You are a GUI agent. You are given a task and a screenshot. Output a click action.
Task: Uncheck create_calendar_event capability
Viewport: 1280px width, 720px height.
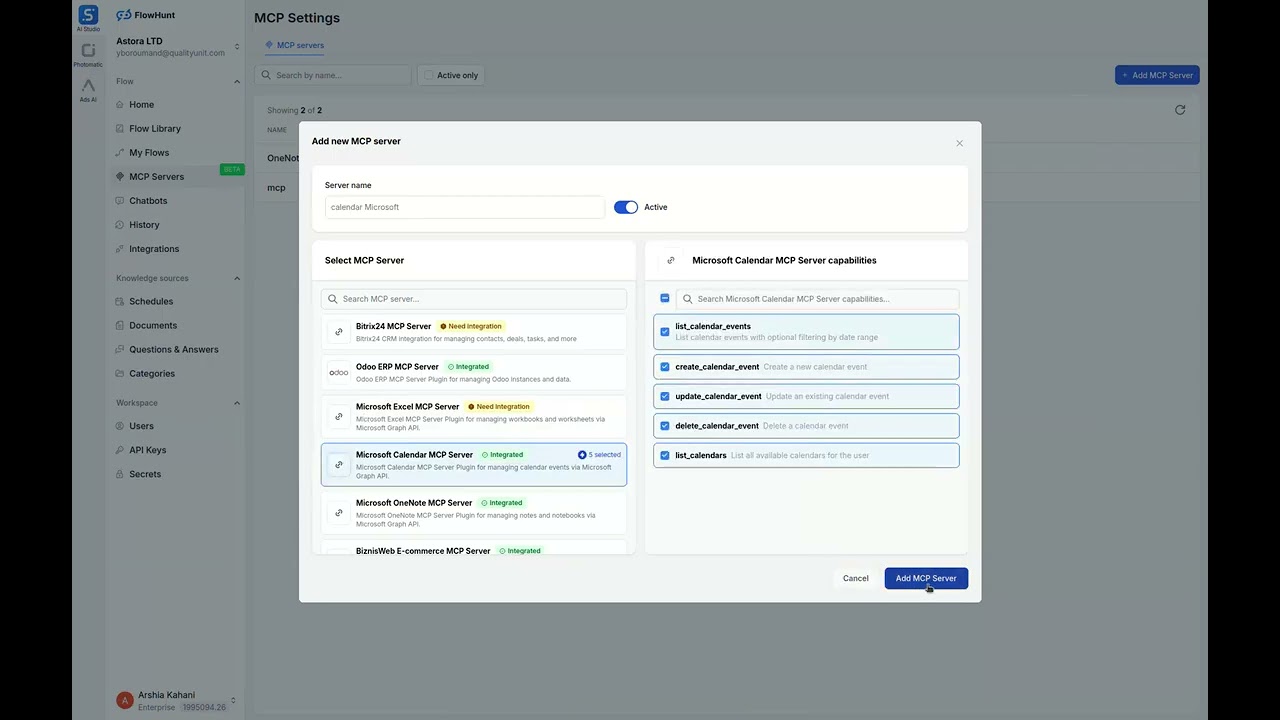[665, 367]
